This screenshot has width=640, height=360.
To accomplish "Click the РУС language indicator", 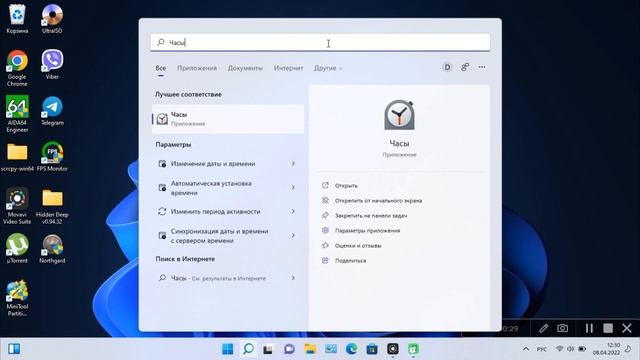I will (542, 349).
